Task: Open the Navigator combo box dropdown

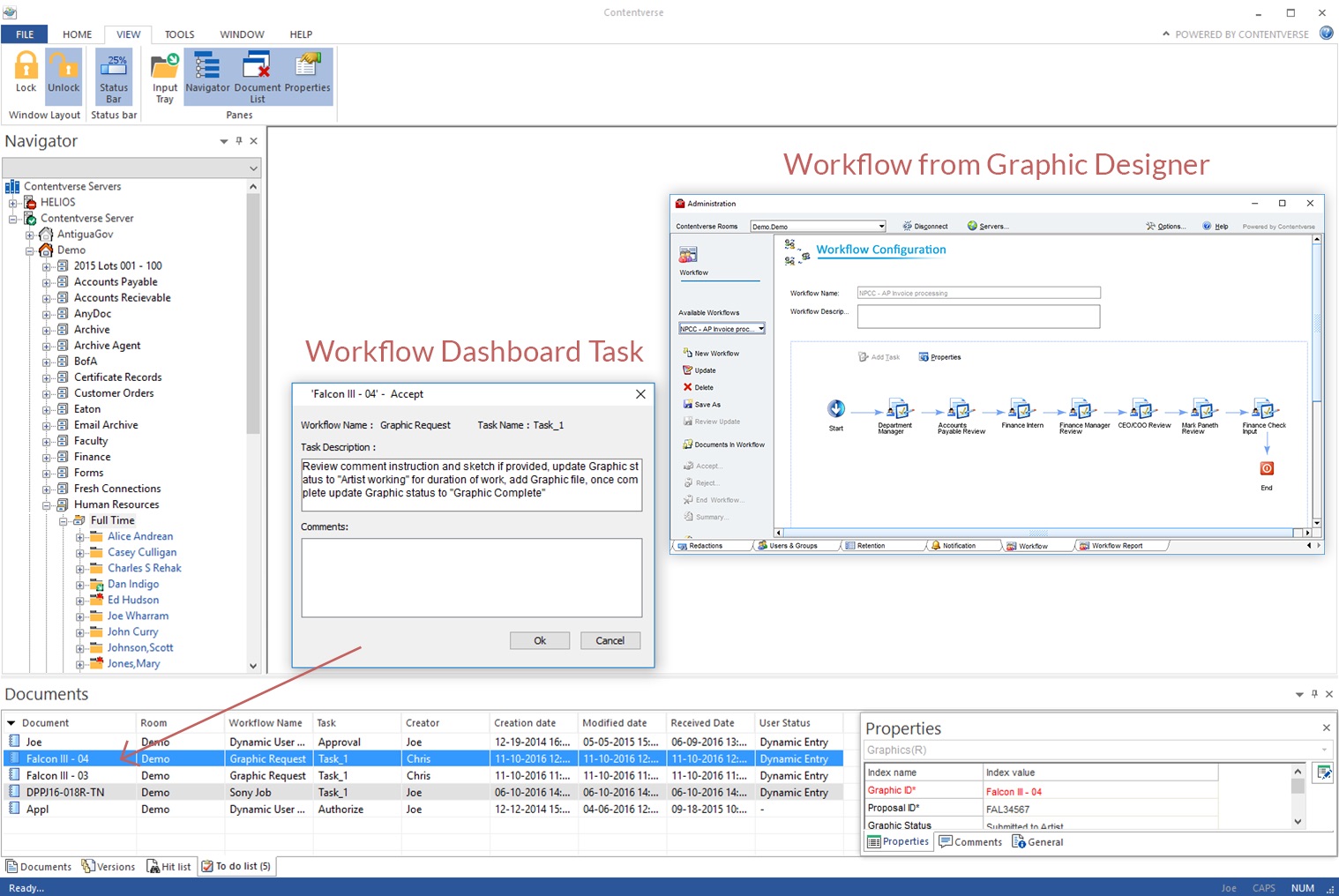Action: (x=253, y=168)
